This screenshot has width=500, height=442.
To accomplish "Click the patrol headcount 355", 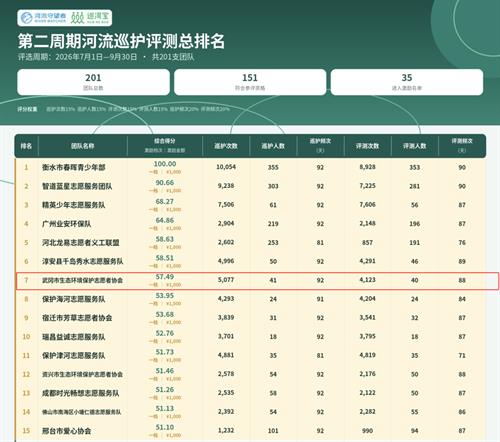I will [273, 167].
